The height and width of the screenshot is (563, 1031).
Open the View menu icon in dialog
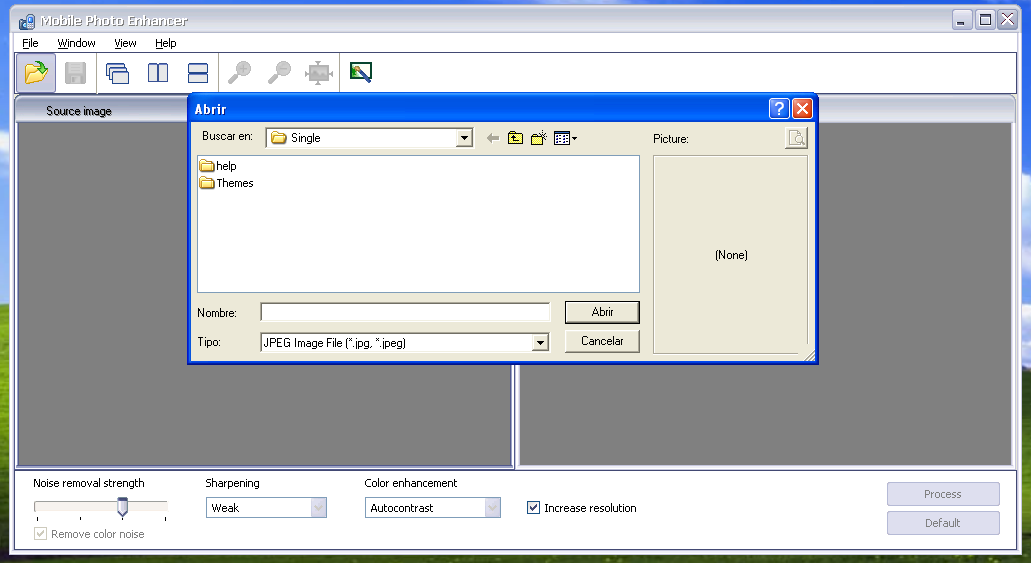(565, 138)
